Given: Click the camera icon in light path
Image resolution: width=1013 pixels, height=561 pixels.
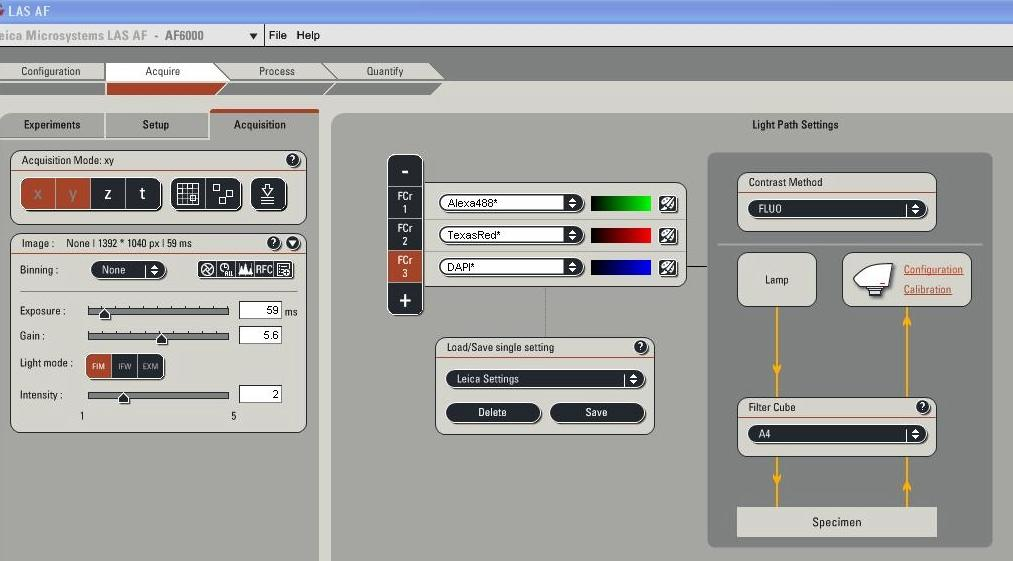Looking at the screenshot, I should click(x=873, y=280).
